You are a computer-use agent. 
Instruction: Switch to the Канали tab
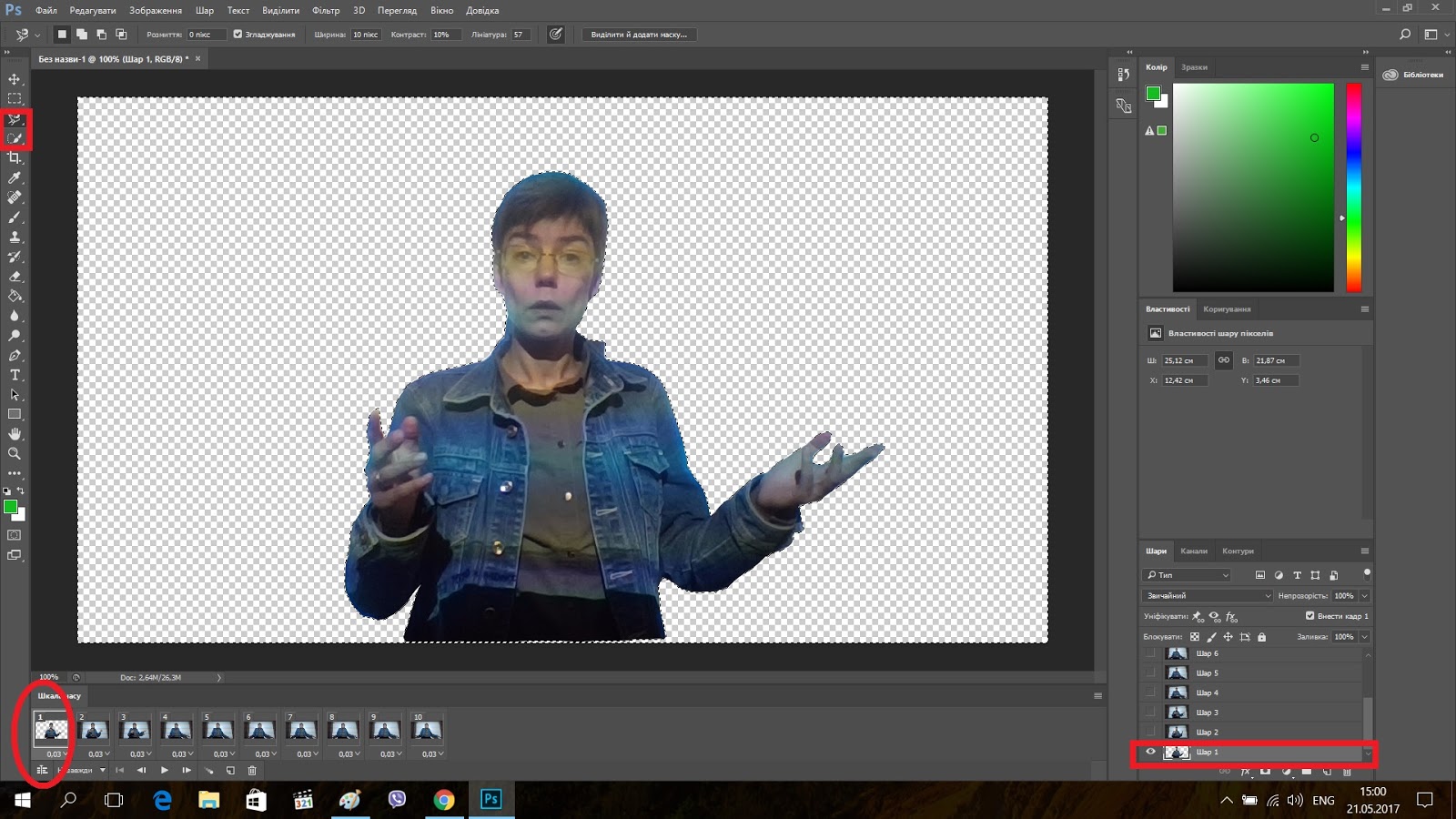point(1193,551)
